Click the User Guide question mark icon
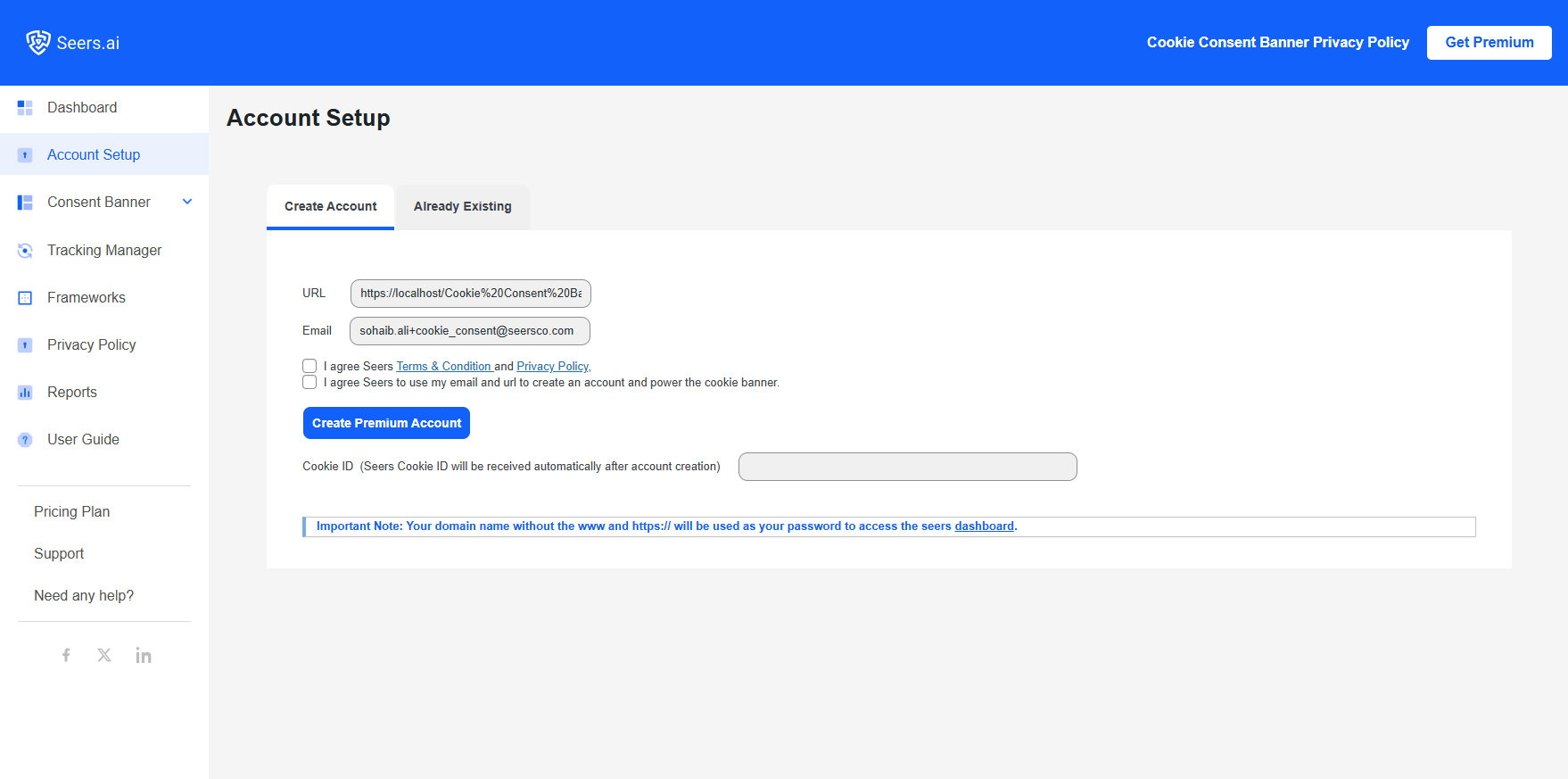 point(25,440)
